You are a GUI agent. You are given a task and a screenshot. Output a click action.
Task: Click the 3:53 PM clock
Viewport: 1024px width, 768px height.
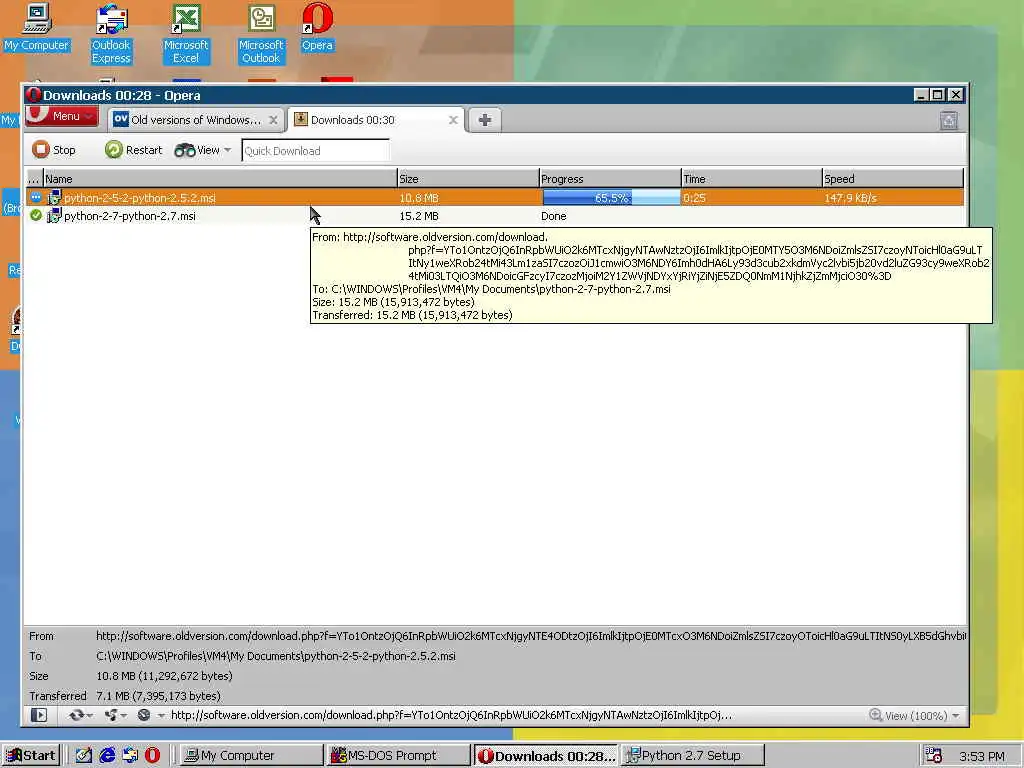pos(982,756)
